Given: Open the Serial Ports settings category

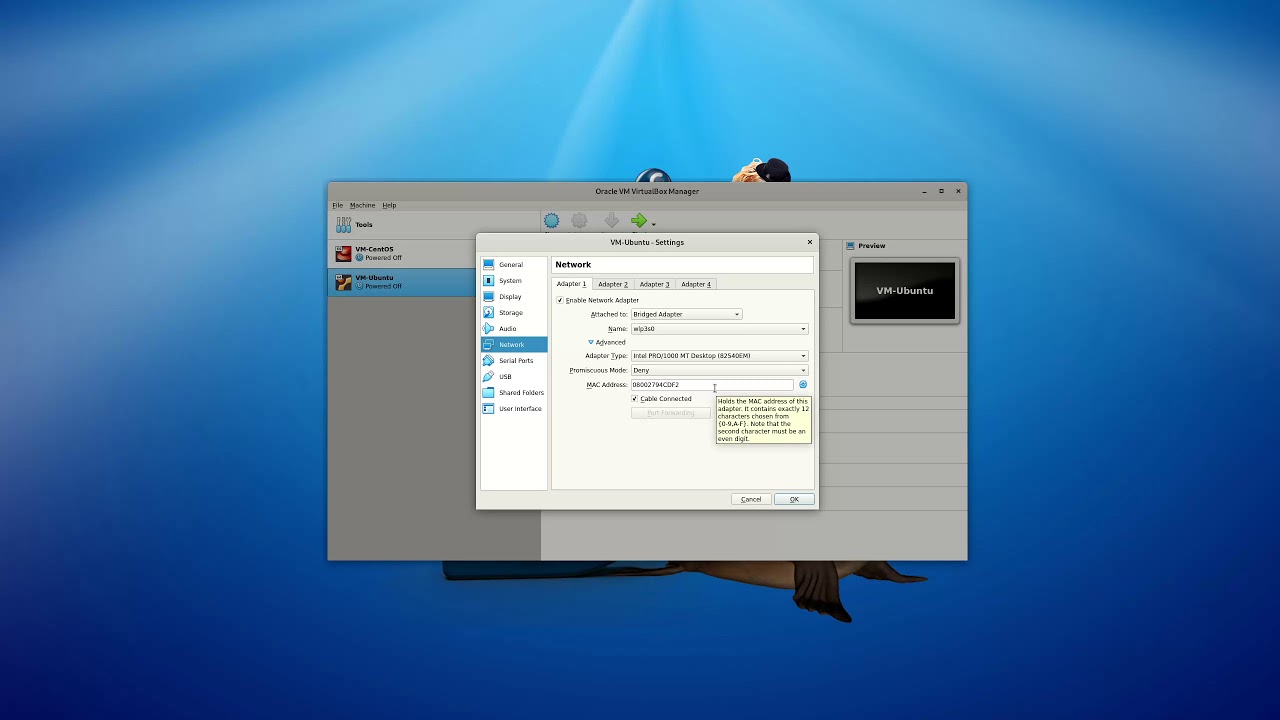Looking at the screenshot, I should tap(513, 361).
